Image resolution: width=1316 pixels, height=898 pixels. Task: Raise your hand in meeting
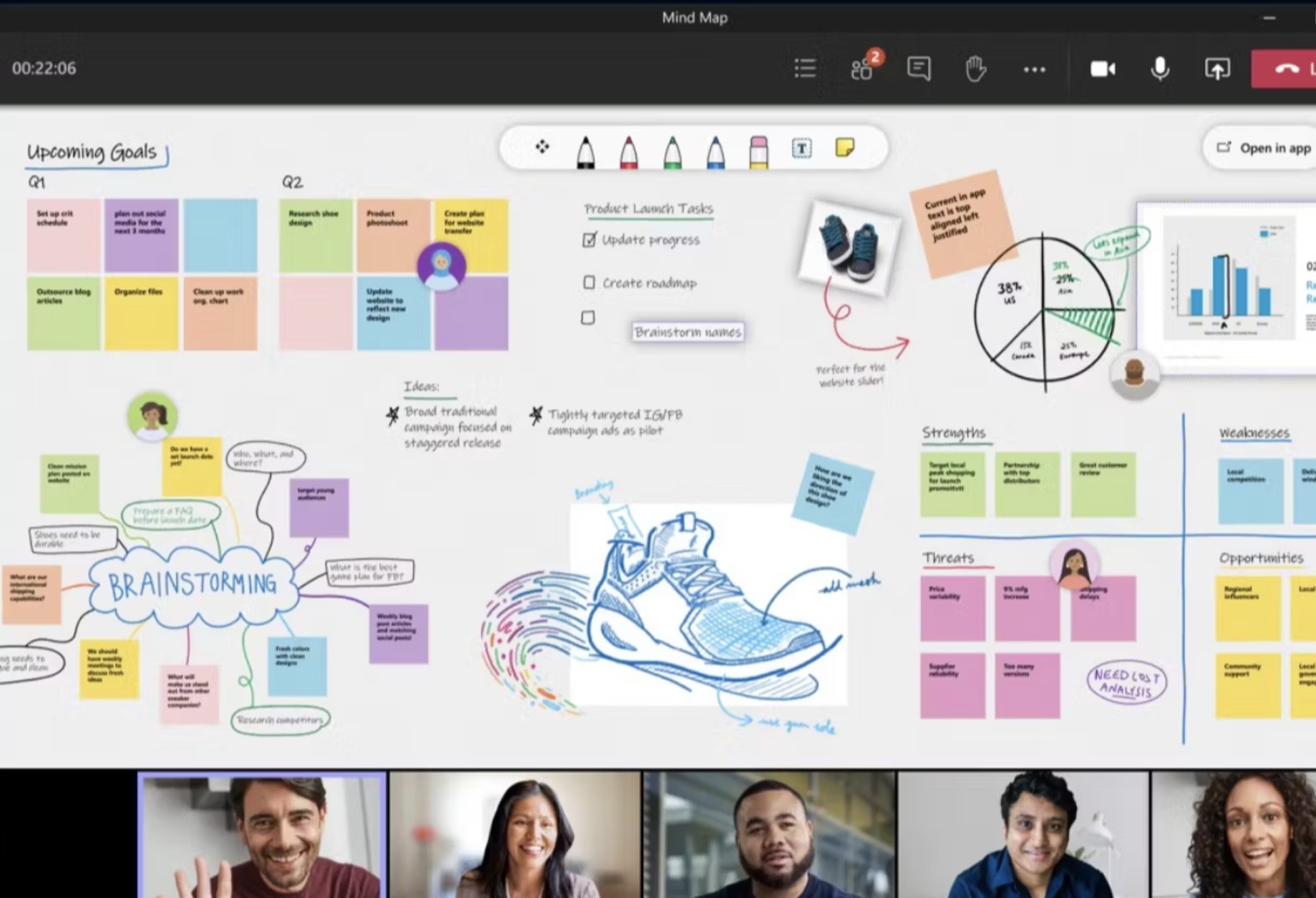pyautogui.click(x=975, y=69)
